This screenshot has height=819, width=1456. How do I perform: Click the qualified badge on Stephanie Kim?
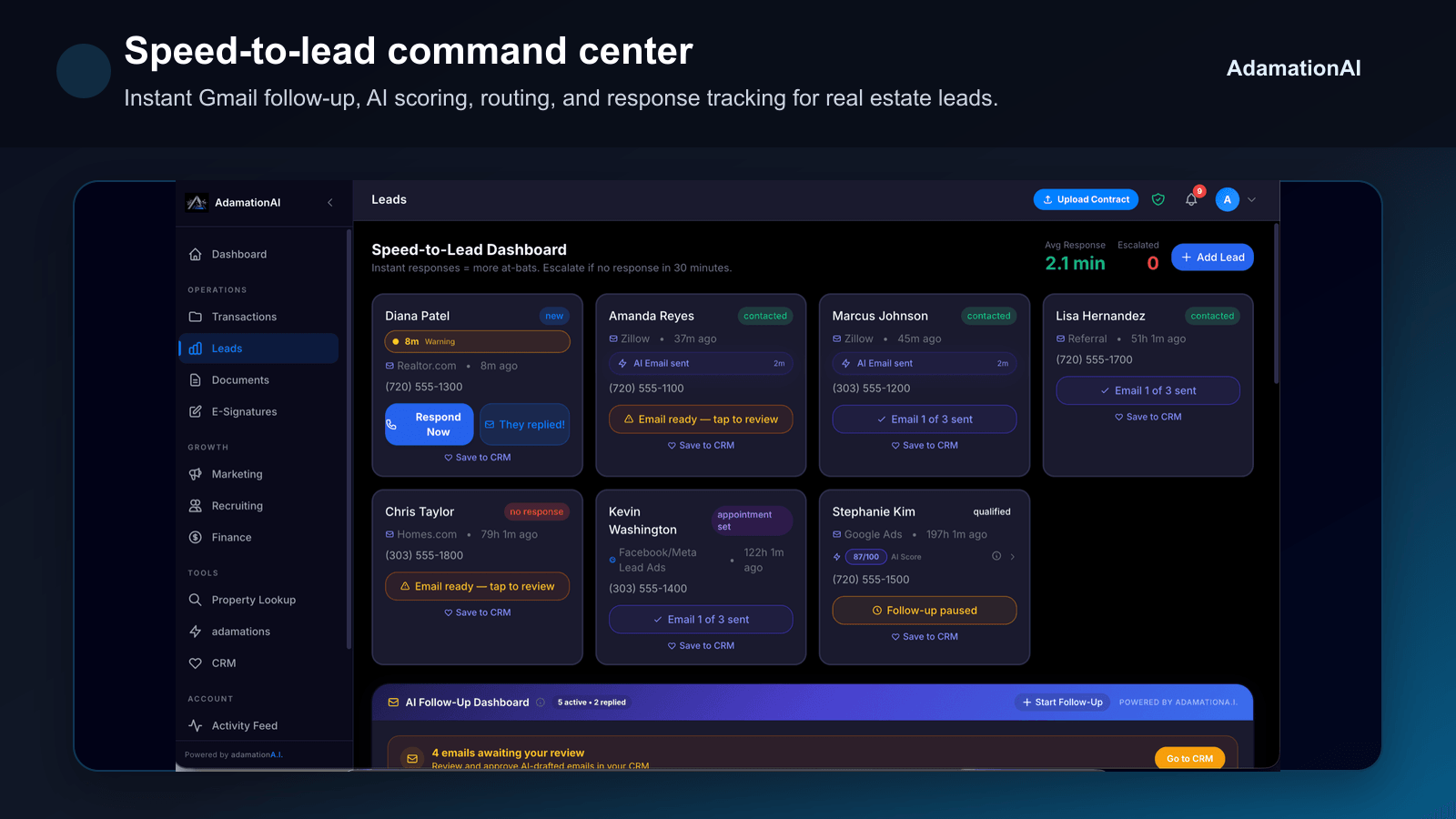pyautogui.click(x=992, y=511)
